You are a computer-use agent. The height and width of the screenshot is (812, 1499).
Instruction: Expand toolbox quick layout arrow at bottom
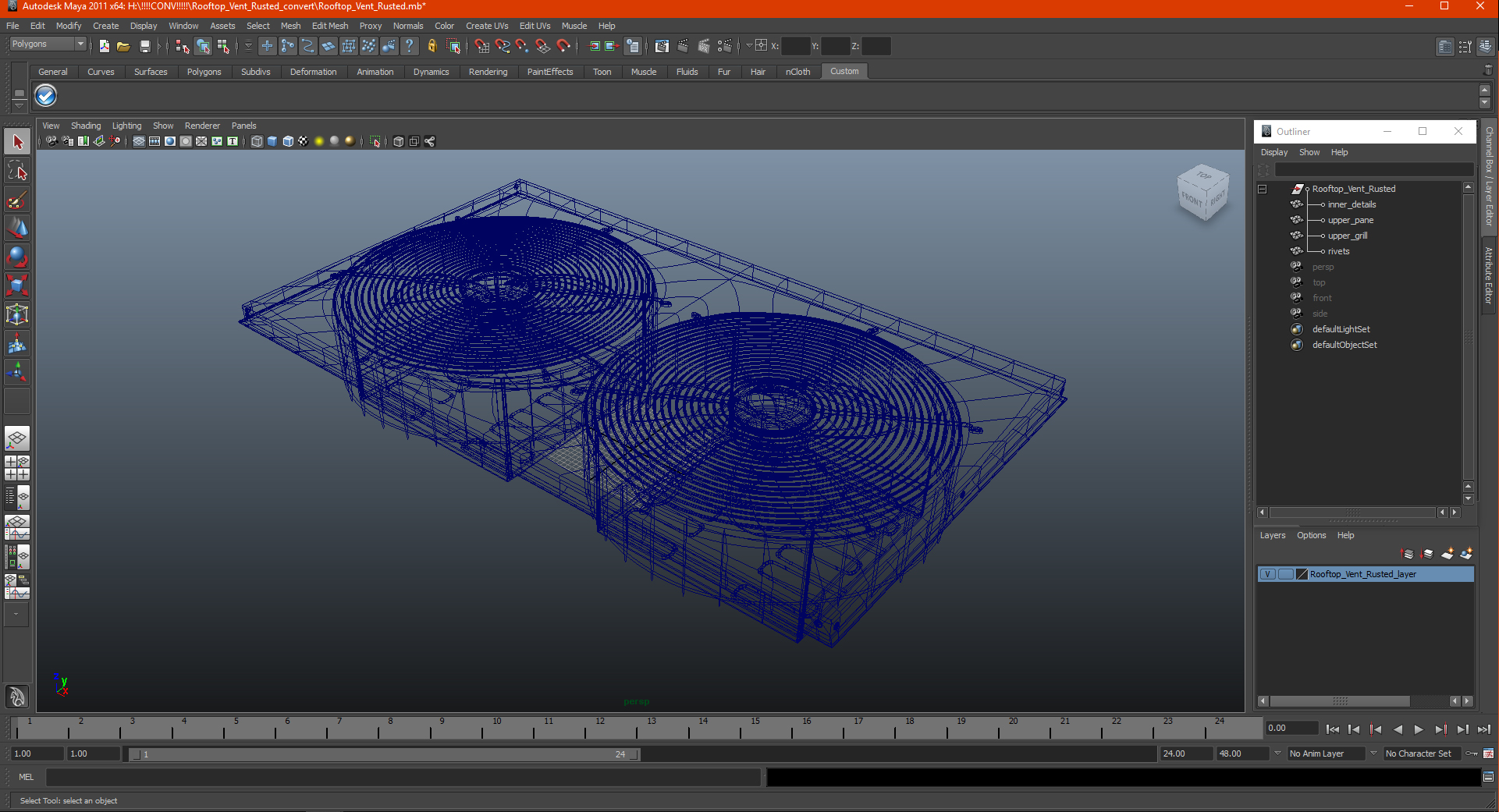tap(16, 615)
